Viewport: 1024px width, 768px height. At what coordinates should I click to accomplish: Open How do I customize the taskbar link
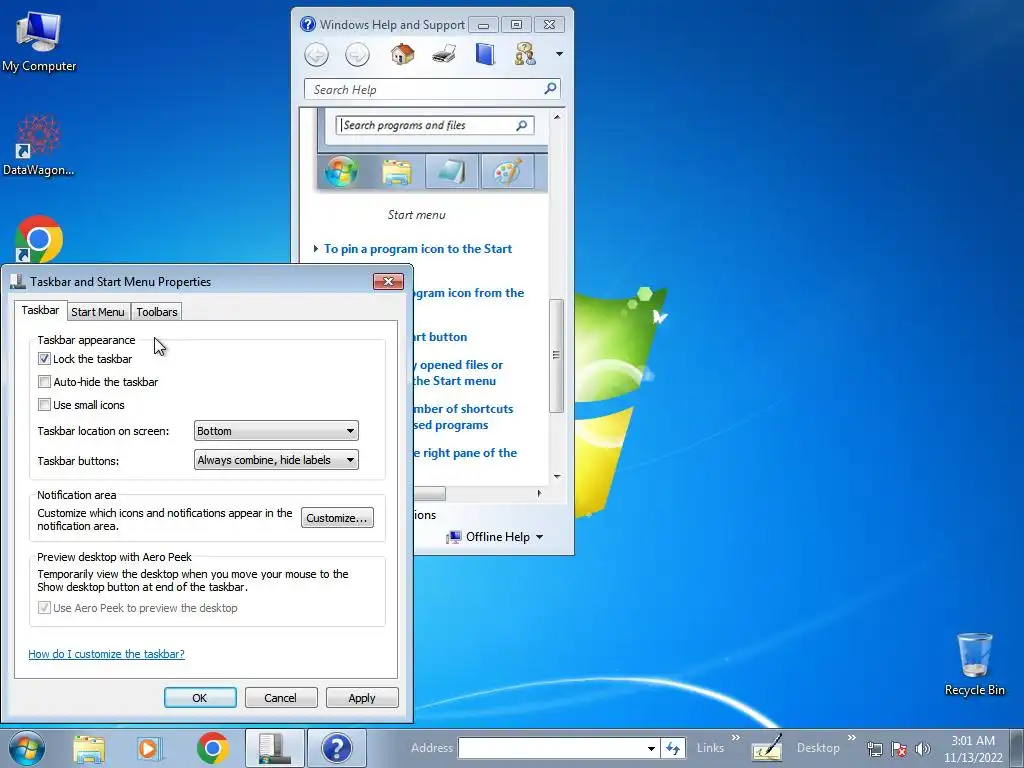click(x=106, y=654)
